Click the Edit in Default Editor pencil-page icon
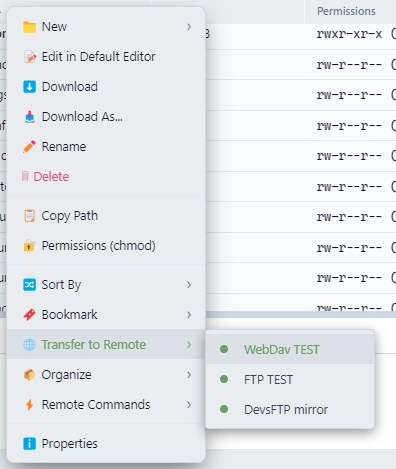This screenshot has height=469, width=396. 29,57
